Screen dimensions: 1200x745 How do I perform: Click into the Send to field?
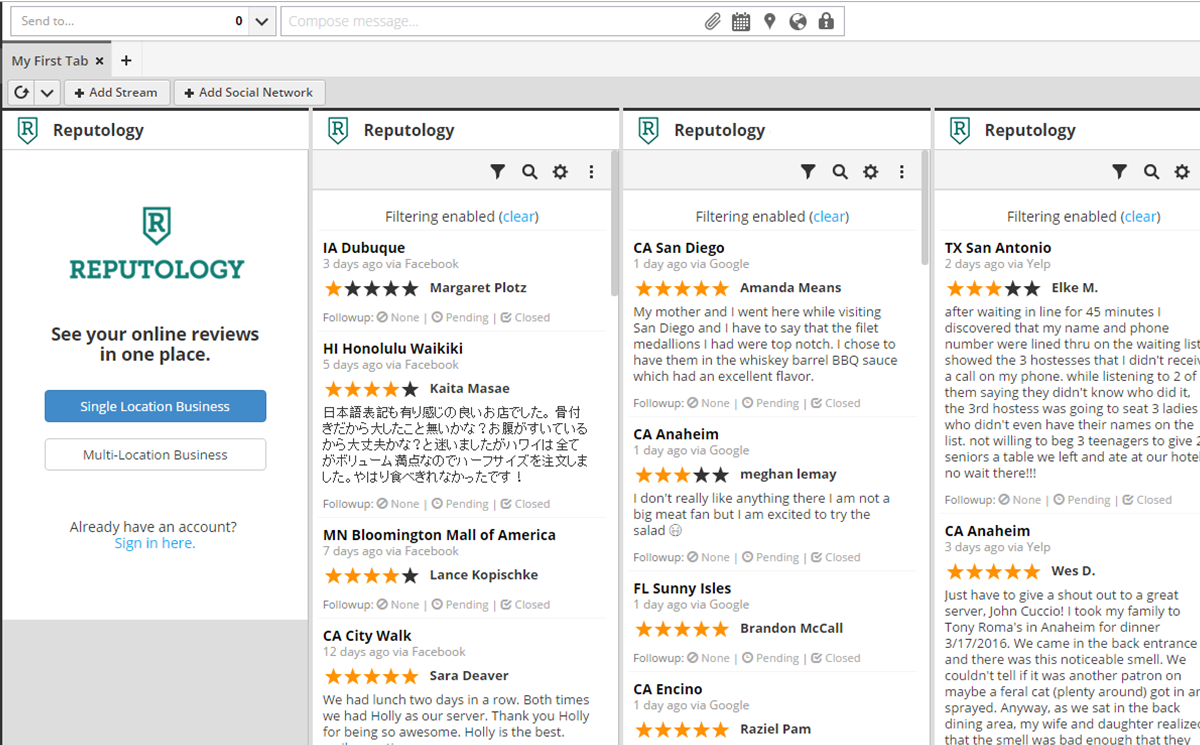(x=130, y=21)
